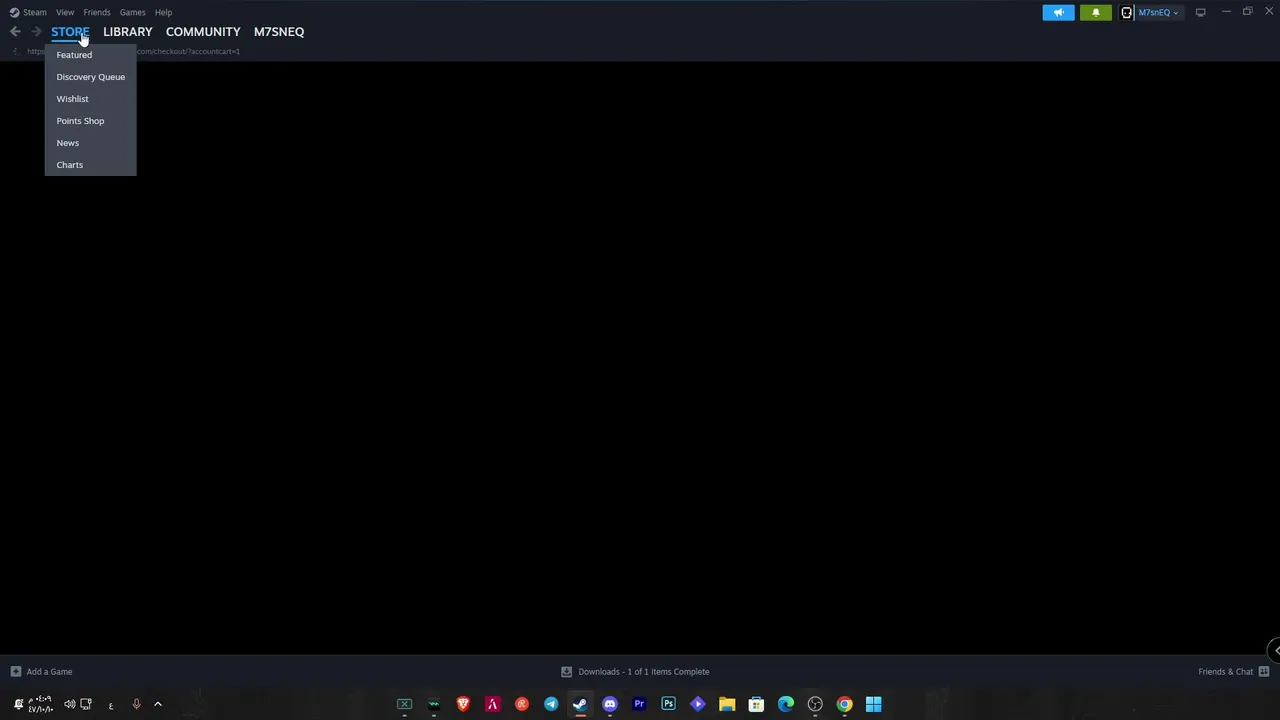Expand the hidden tray icons chevron
Screen dimensions: 1280x720
[157, 704]
